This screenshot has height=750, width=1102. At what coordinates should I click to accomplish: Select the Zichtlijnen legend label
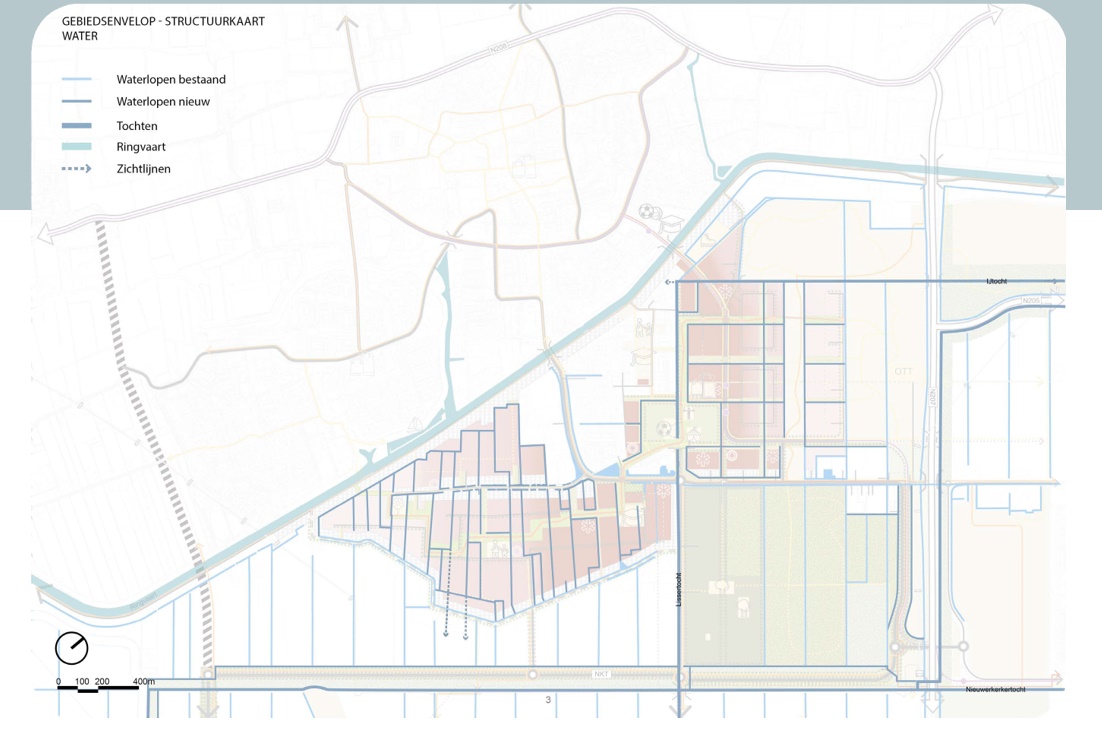[x=143, y=169]
